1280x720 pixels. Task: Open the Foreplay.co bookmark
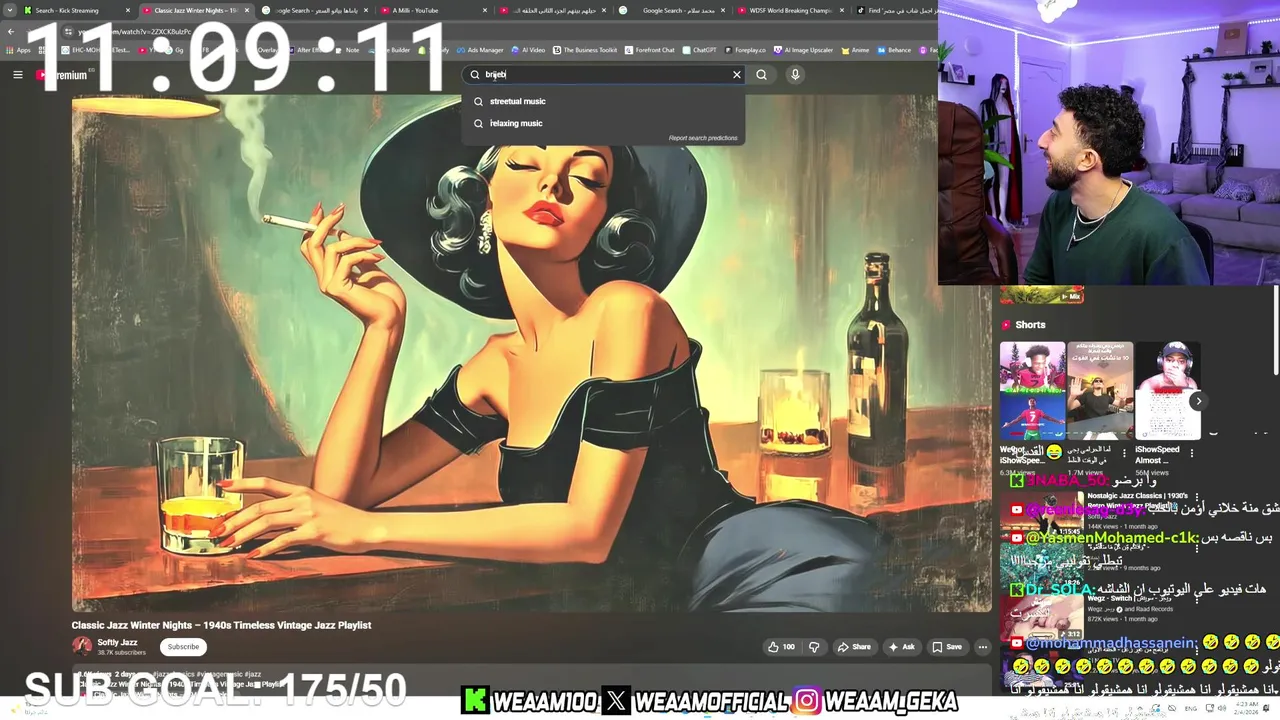[745, 50]
